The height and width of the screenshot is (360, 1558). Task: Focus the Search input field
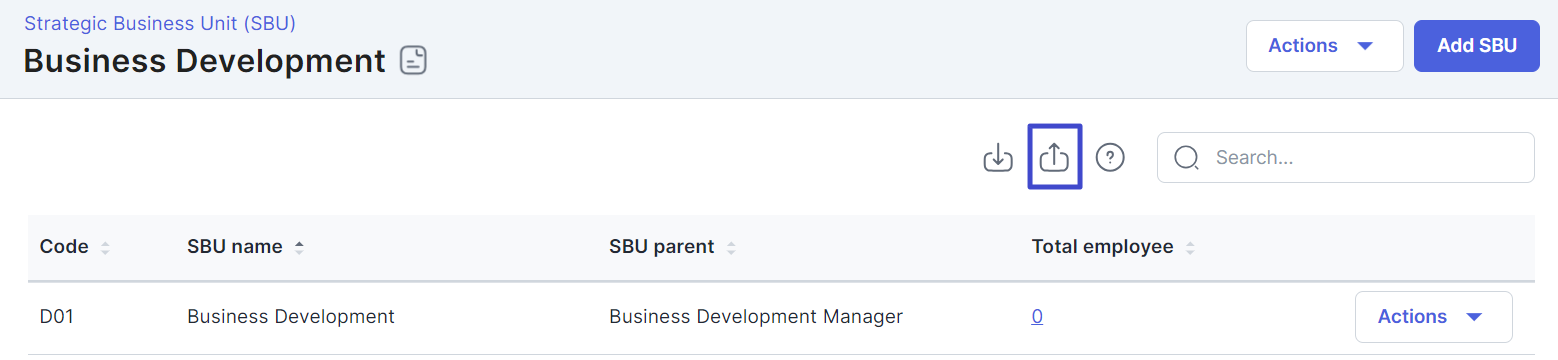click(1345, 158)
